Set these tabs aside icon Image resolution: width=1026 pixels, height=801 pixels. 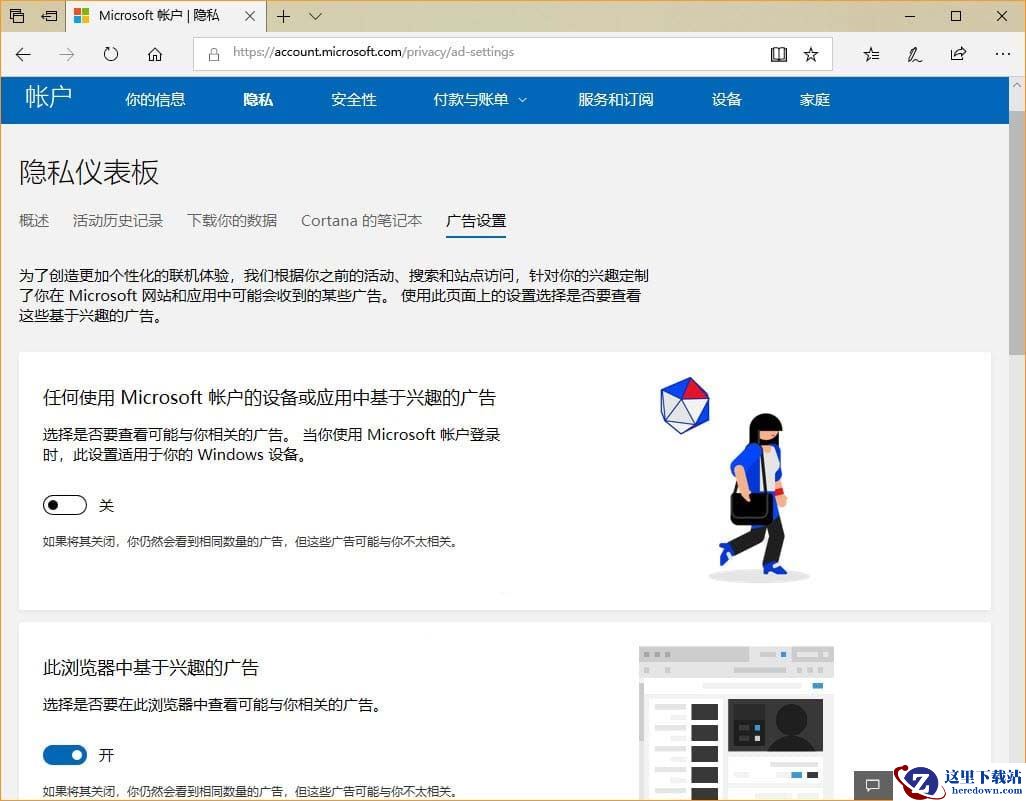49,16
